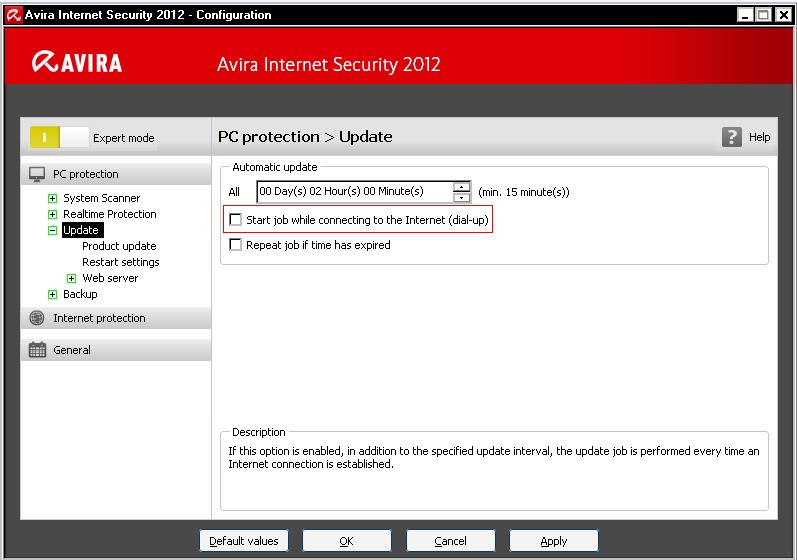Expand the Web server tree node
The width and height of the screenshot is (797, 560).
72,278
